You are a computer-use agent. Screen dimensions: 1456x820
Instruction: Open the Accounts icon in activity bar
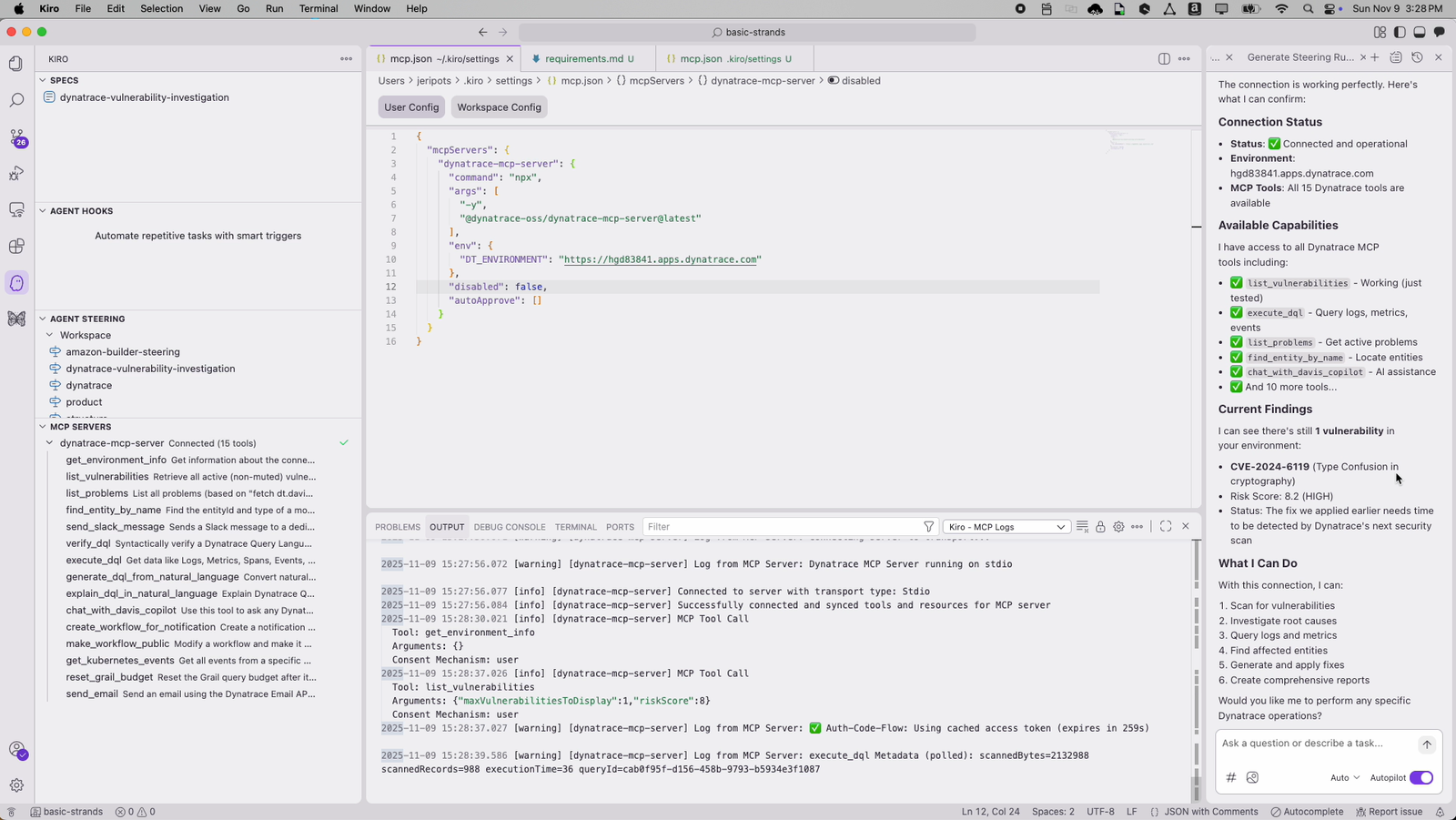[16, 750]
